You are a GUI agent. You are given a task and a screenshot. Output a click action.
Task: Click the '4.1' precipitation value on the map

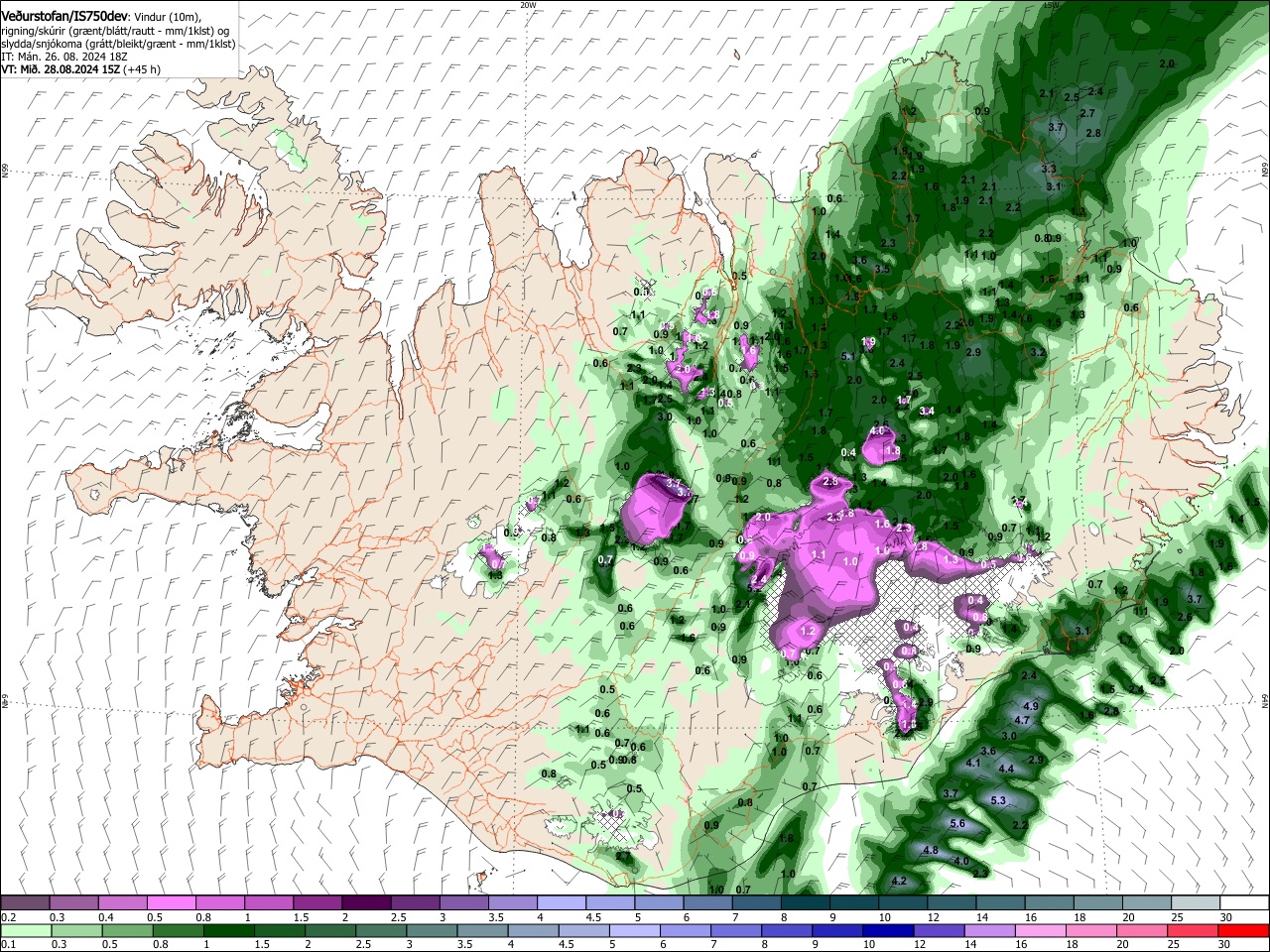pos(973,763)
